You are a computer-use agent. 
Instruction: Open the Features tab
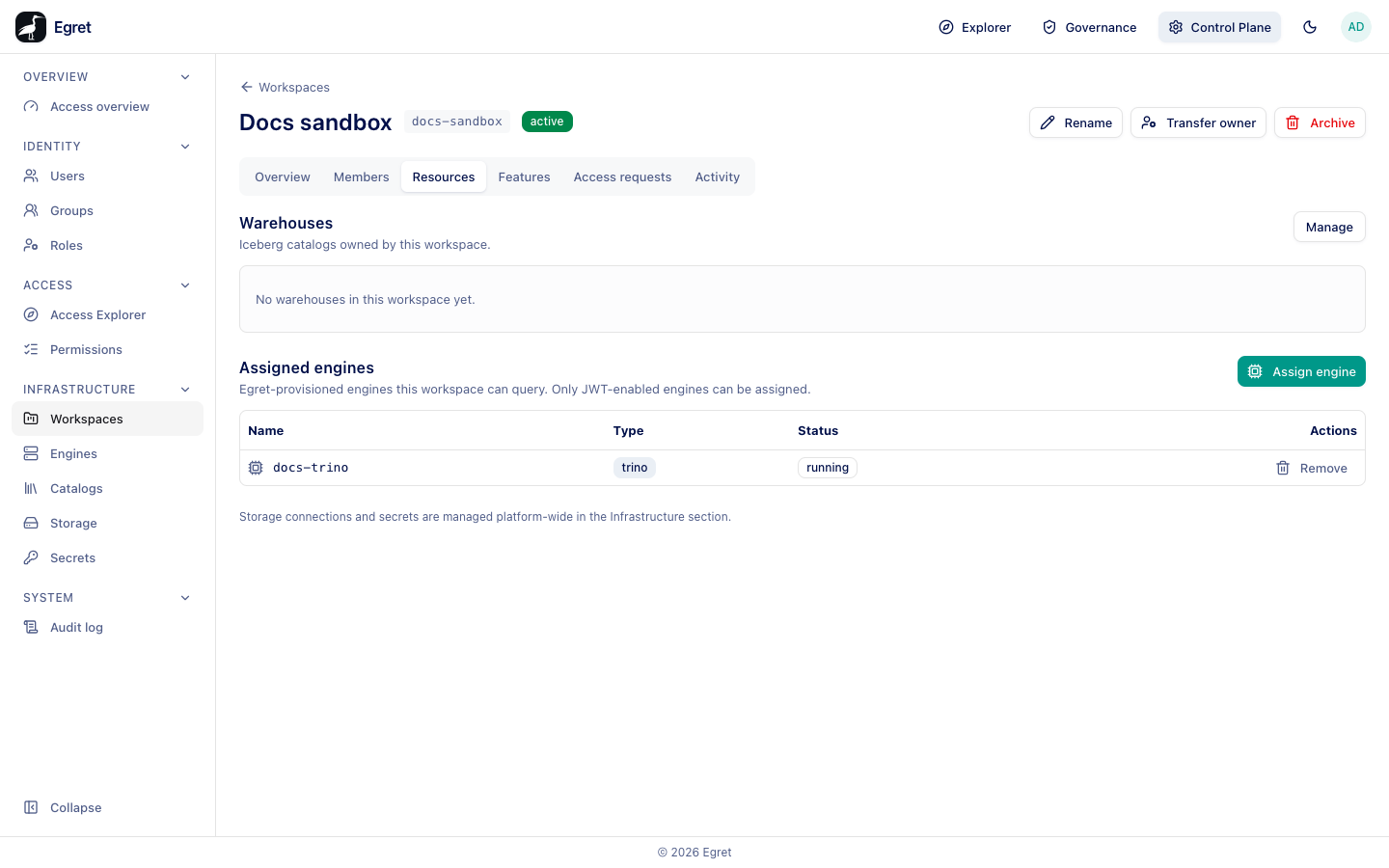click(x=525, y=176)
